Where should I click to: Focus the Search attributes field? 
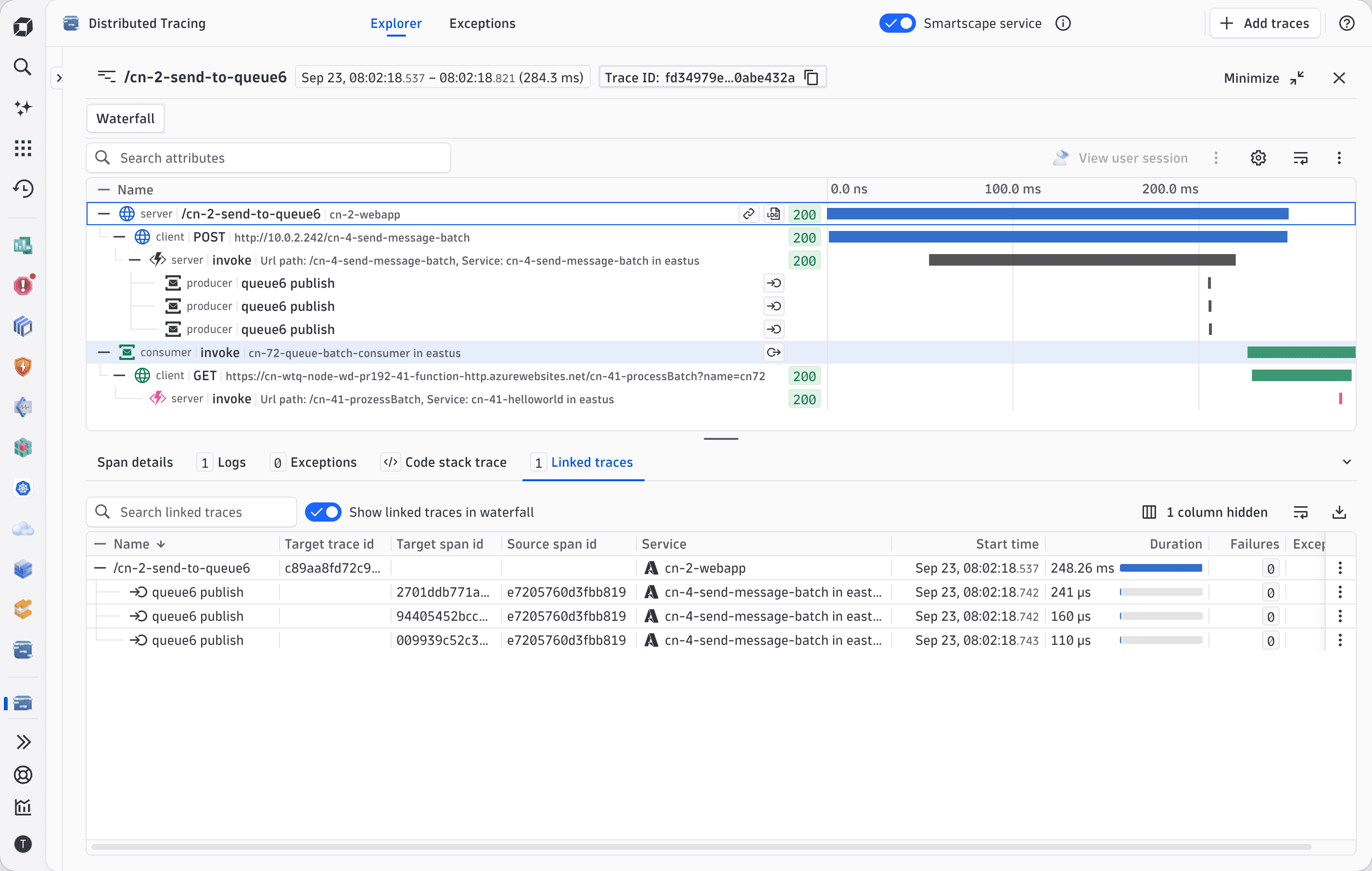coord(268,158)
